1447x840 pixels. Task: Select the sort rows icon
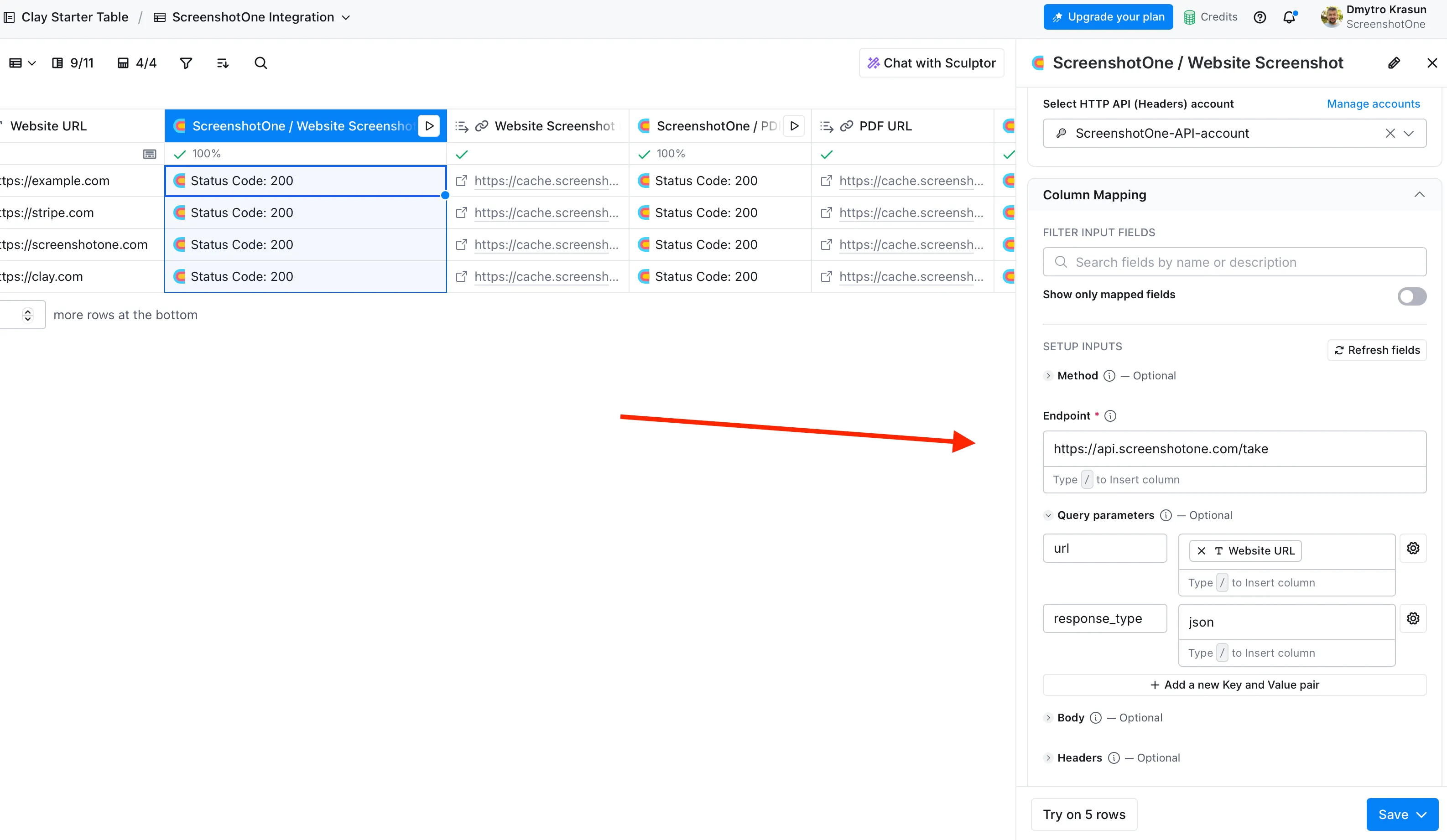pos(223,62)
